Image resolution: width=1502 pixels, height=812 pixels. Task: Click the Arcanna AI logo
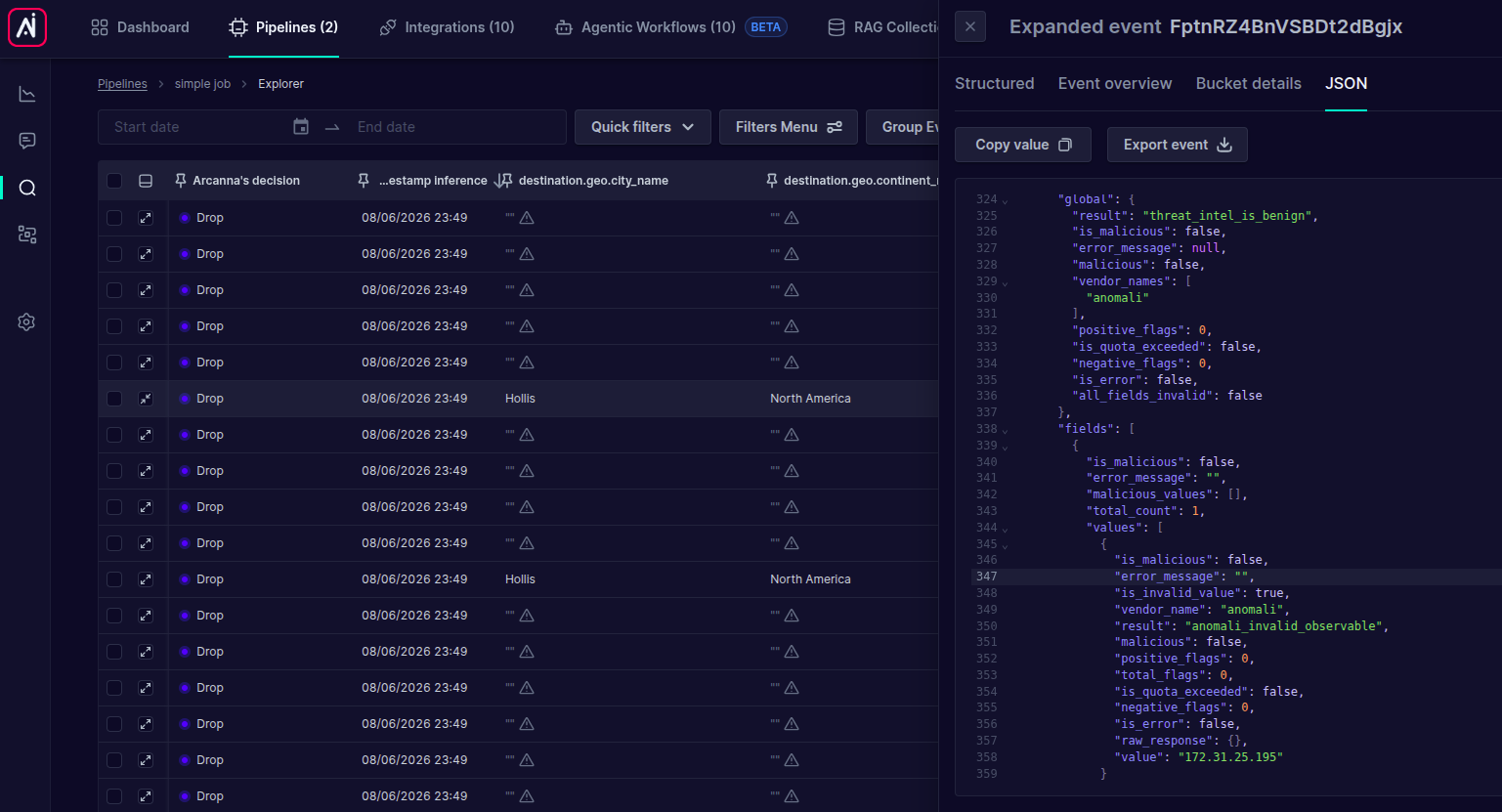tap(27, 27)
